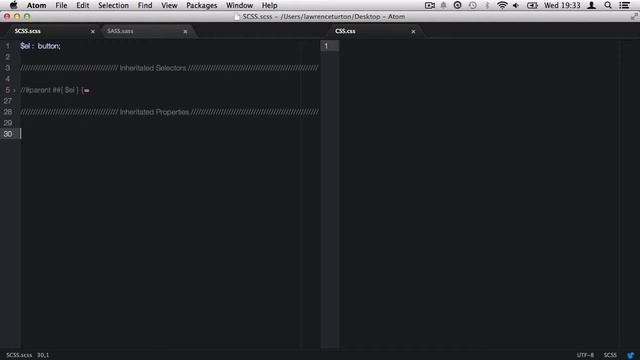Open the View menu
Image resolution: width=640 pixels, height=360 pixels.
pos(169,5)
